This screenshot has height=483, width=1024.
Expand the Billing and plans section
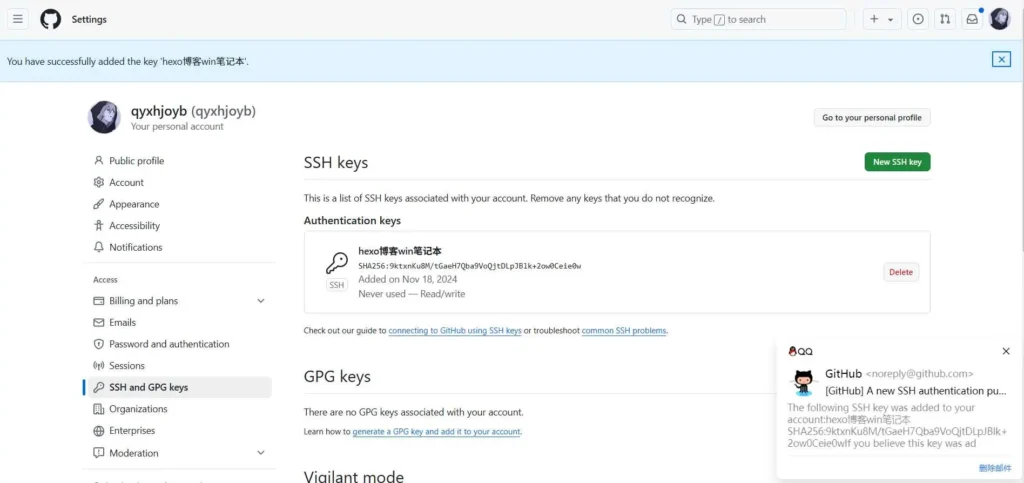pyautogui.click(x=261, y=301)
